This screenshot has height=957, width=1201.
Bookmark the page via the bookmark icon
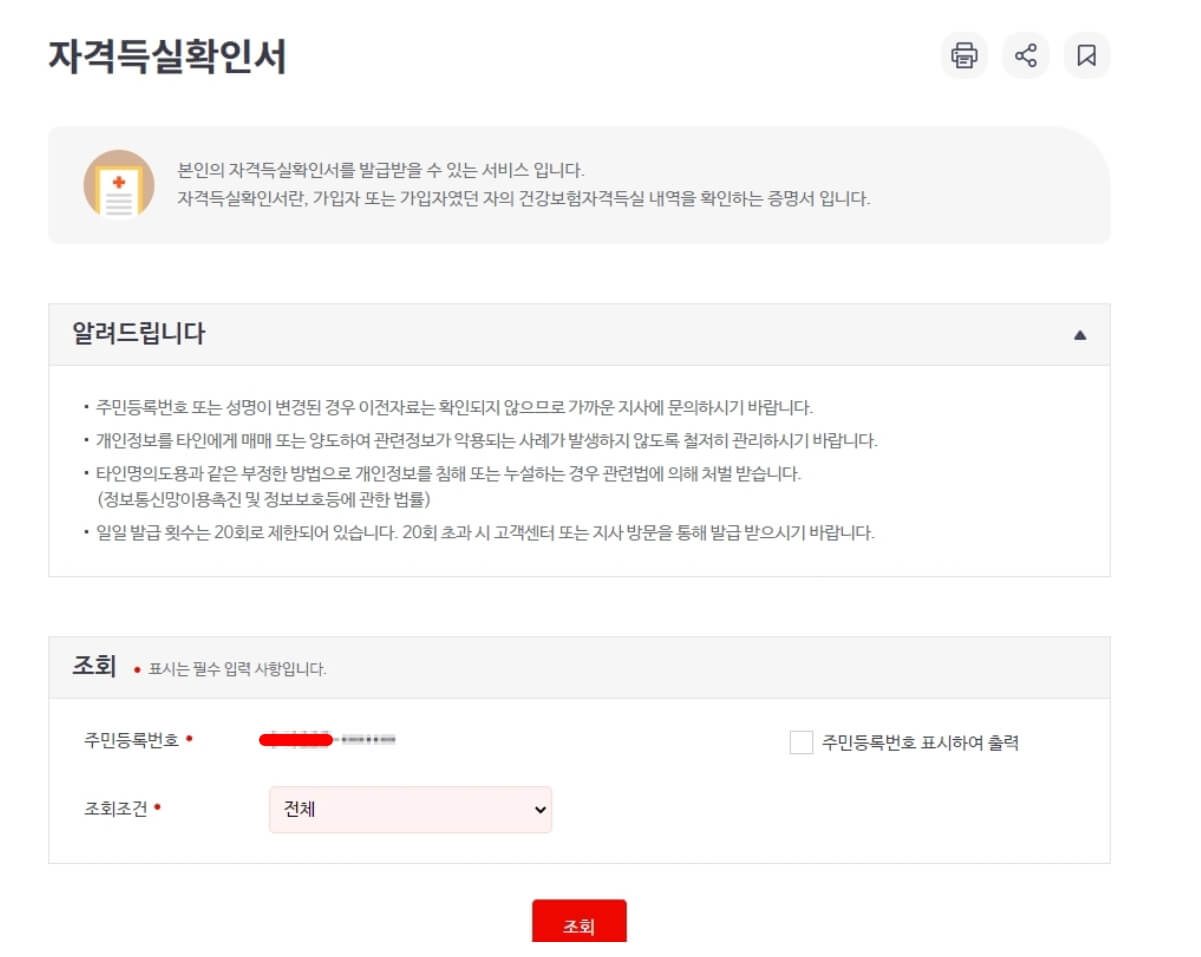[x=1085, y=55]
